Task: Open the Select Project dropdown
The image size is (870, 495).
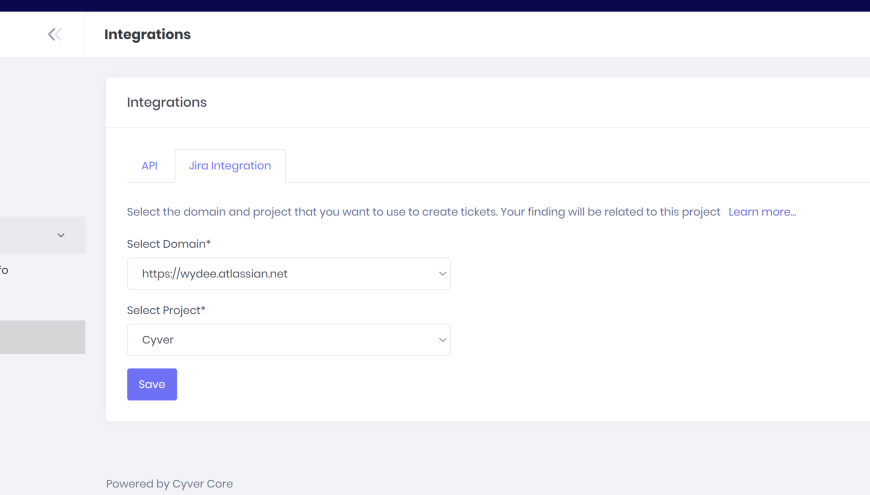Action: coord(288,340)
